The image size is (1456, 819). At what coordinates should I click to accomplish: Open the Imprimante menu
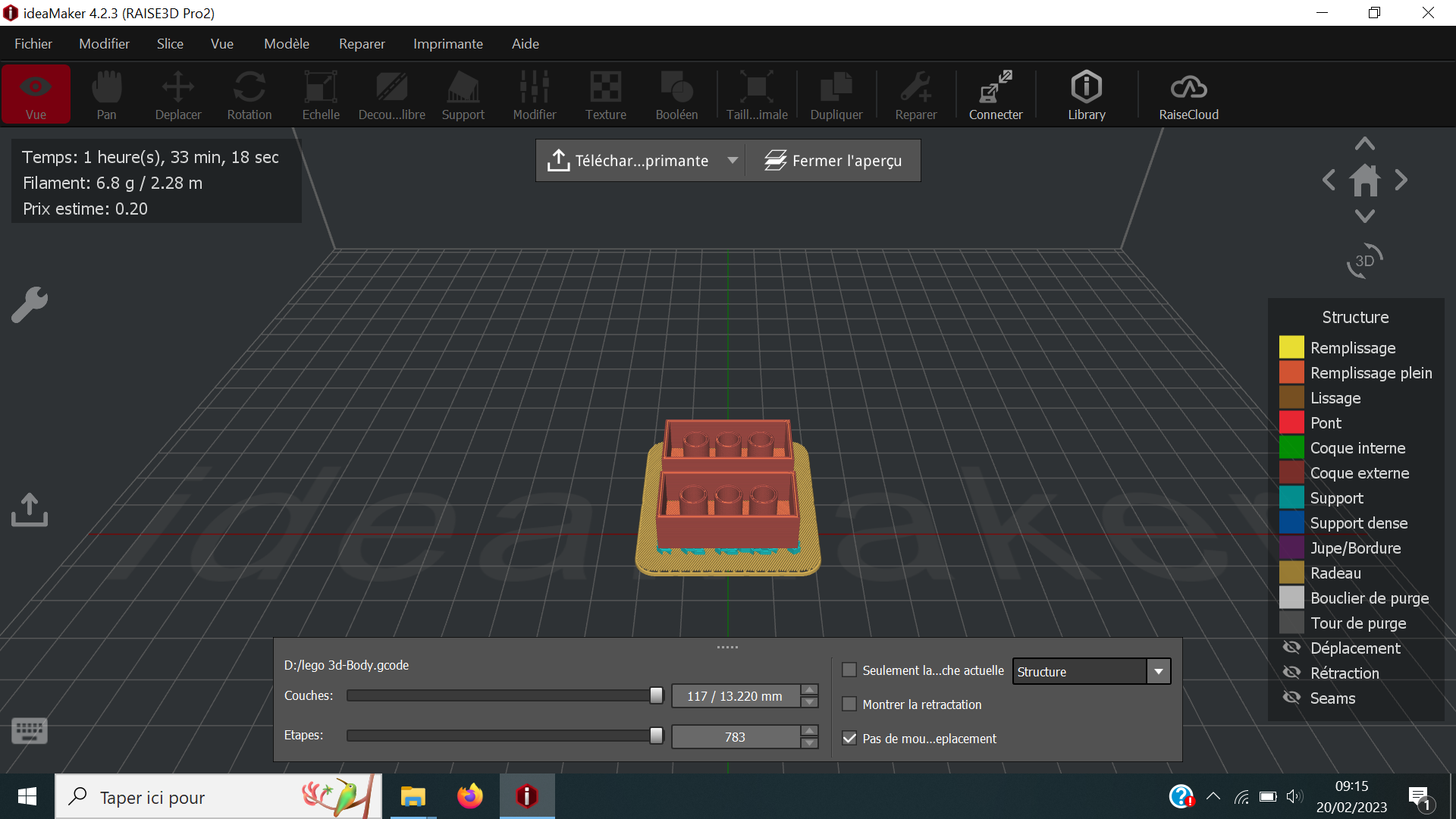(448, 44)
